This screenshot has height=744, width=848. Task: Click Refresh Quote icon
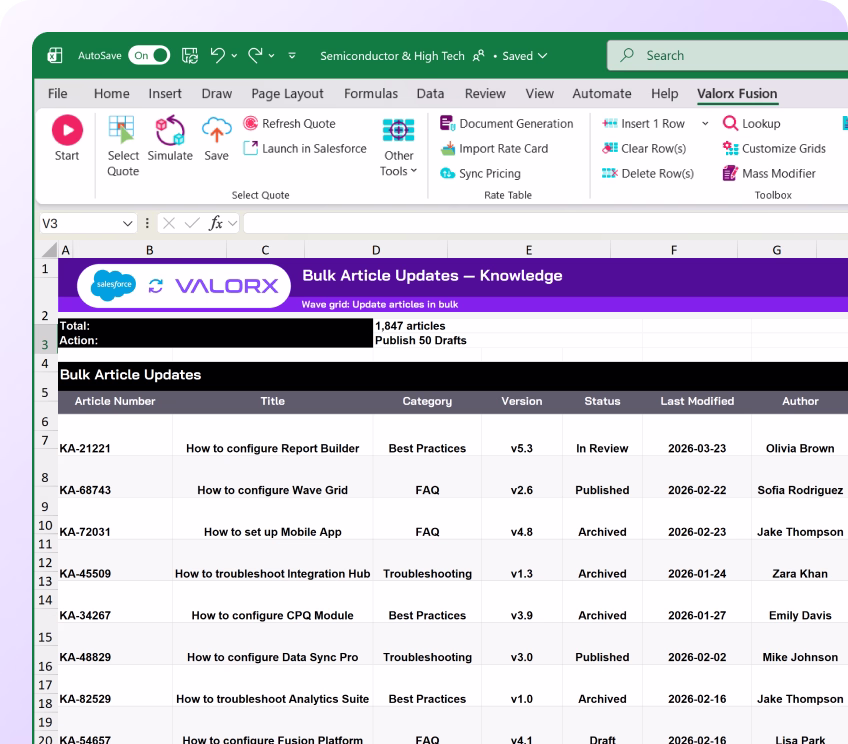[250, 123]
